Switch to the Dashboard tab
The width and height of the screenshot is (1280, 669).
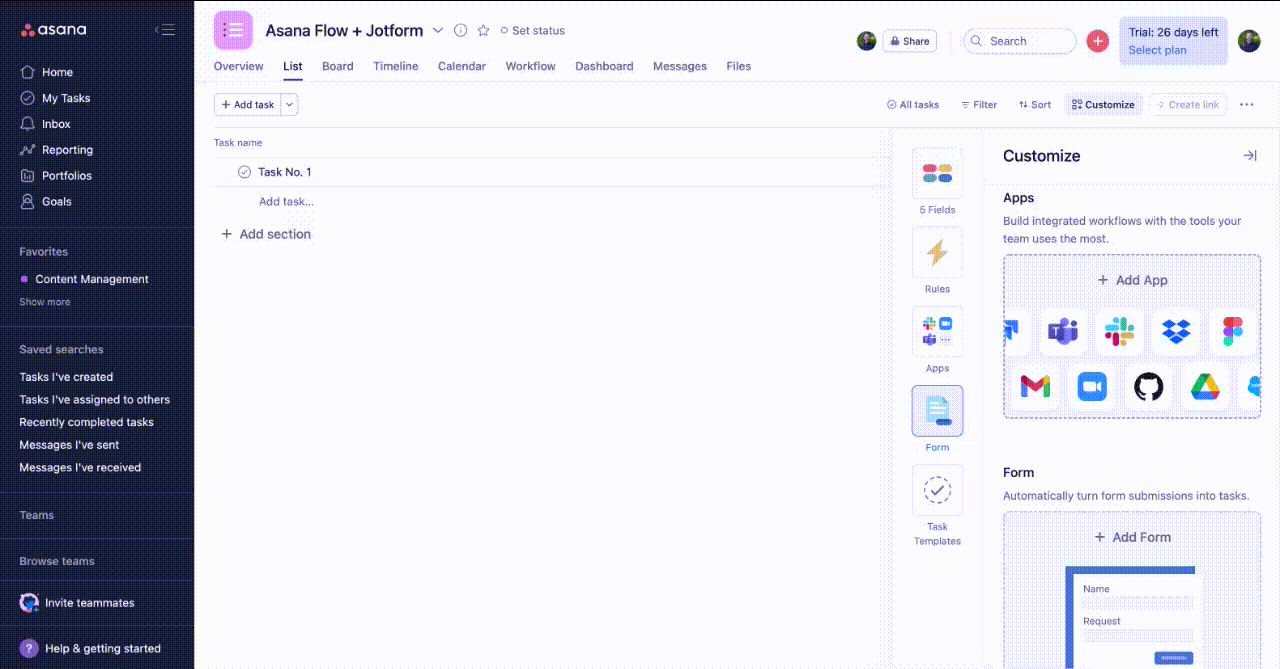604,66
